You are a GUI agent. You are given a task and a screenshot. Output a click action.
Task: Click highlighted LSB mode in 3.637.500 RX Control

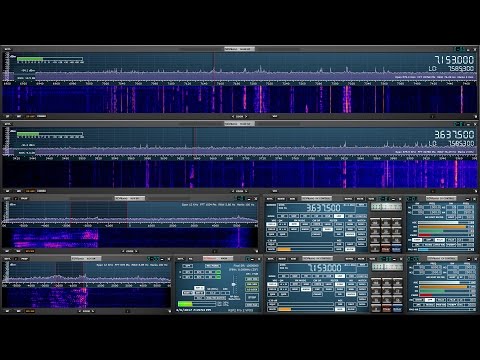click(x=339, y=216)
